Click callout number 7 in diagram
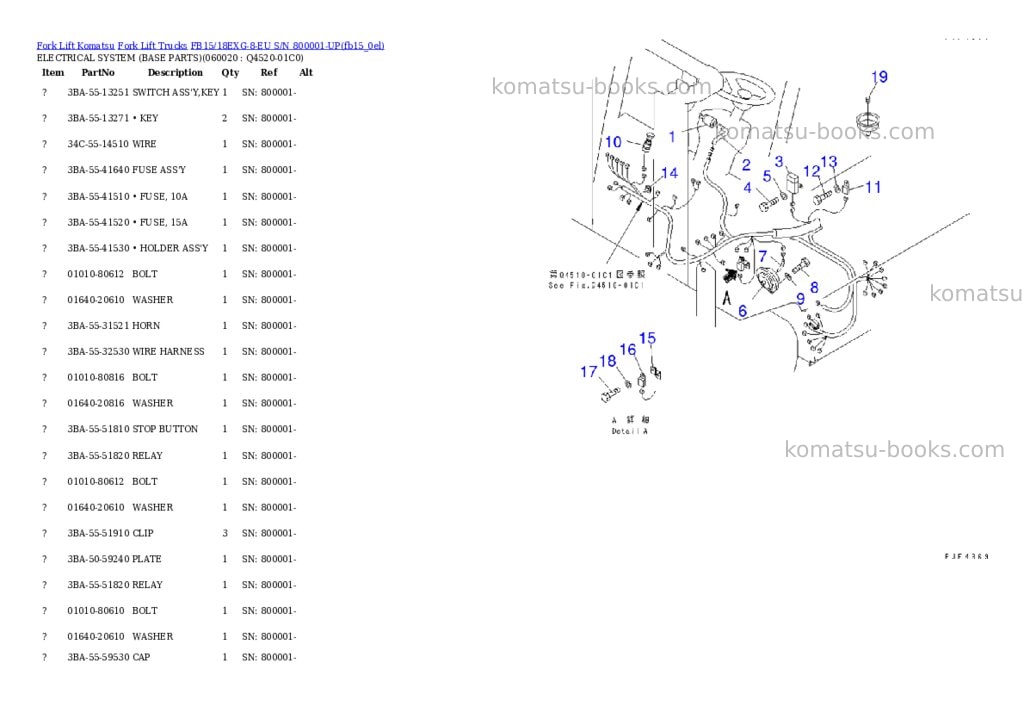1024x725 pixels. tap(762, 257)
